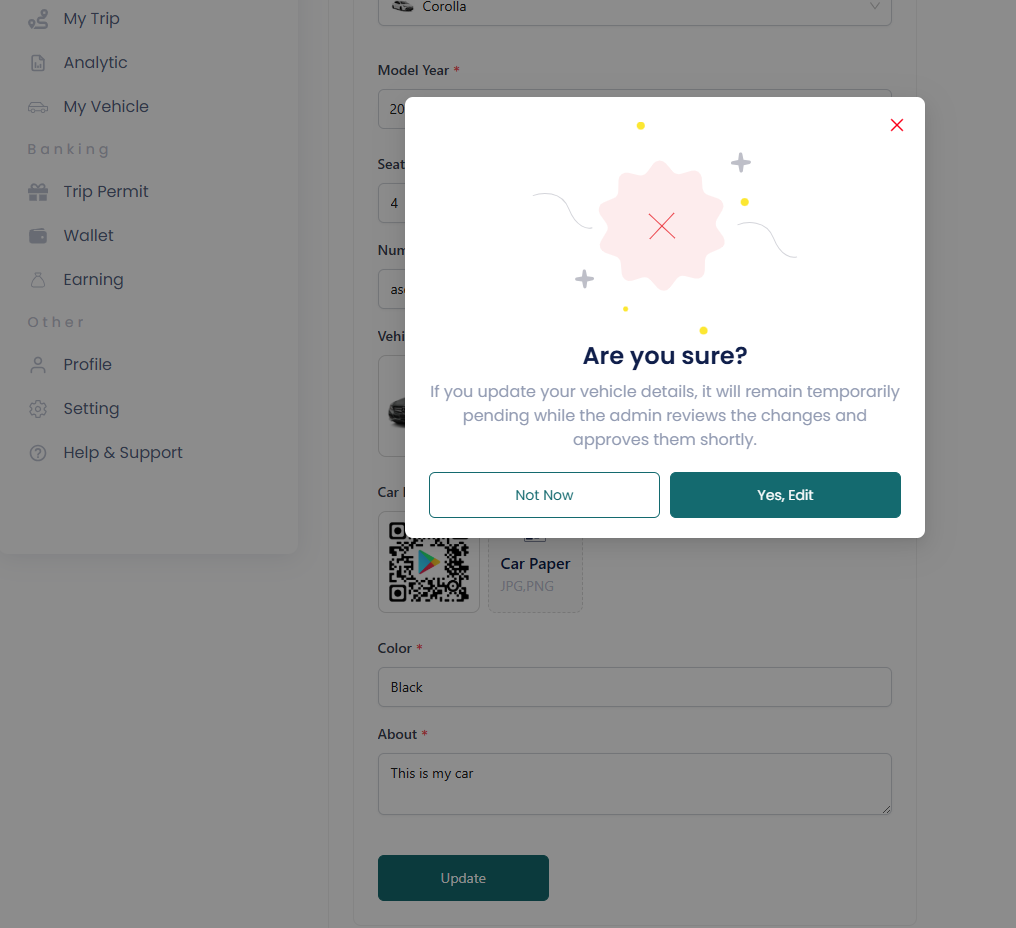Go to Help & Support page
The image size is (1016, 928).
[122, 453]
